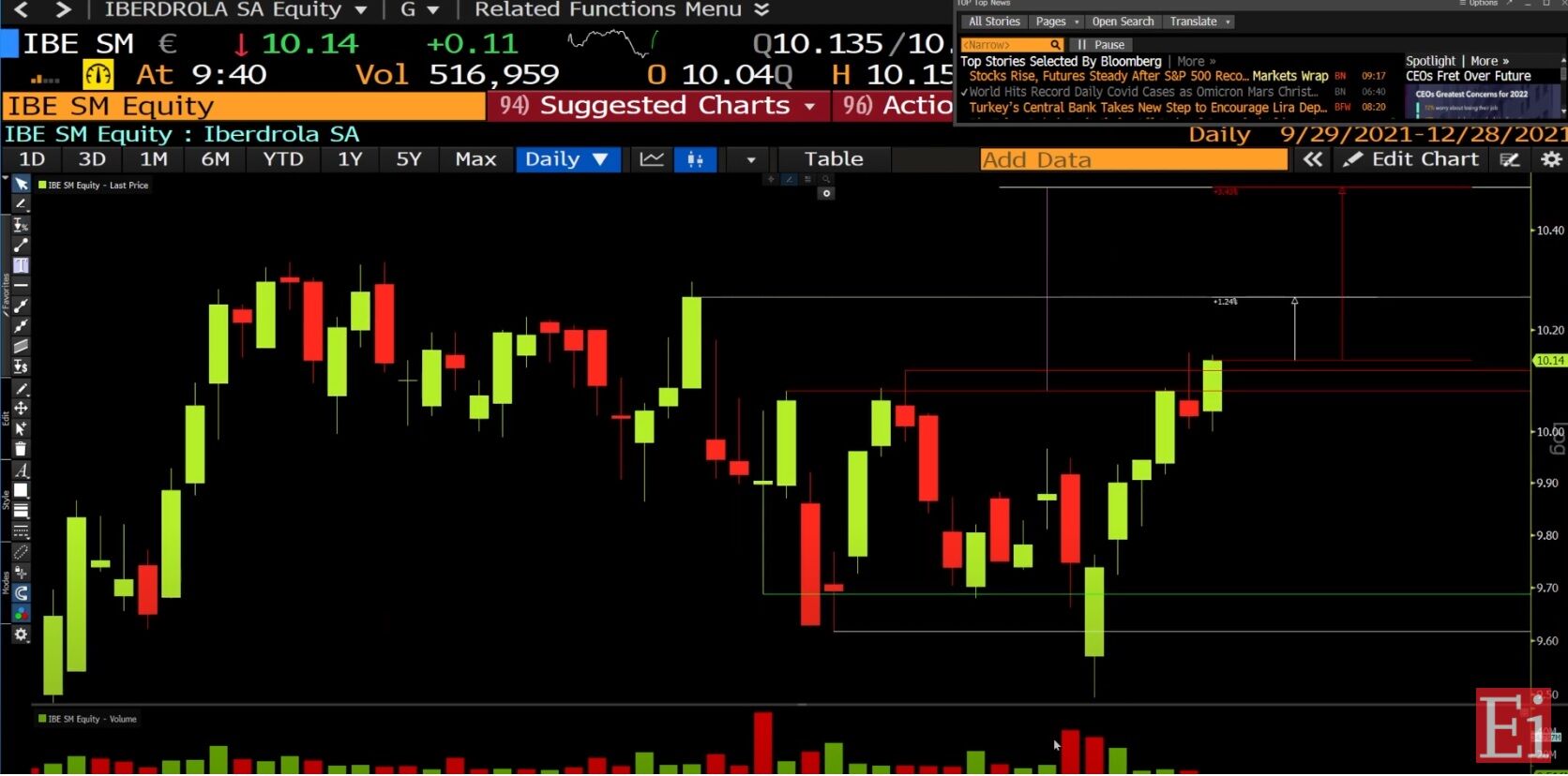Go forward with the right arrow
The image size is (1568, 776).
click(63, 9)
